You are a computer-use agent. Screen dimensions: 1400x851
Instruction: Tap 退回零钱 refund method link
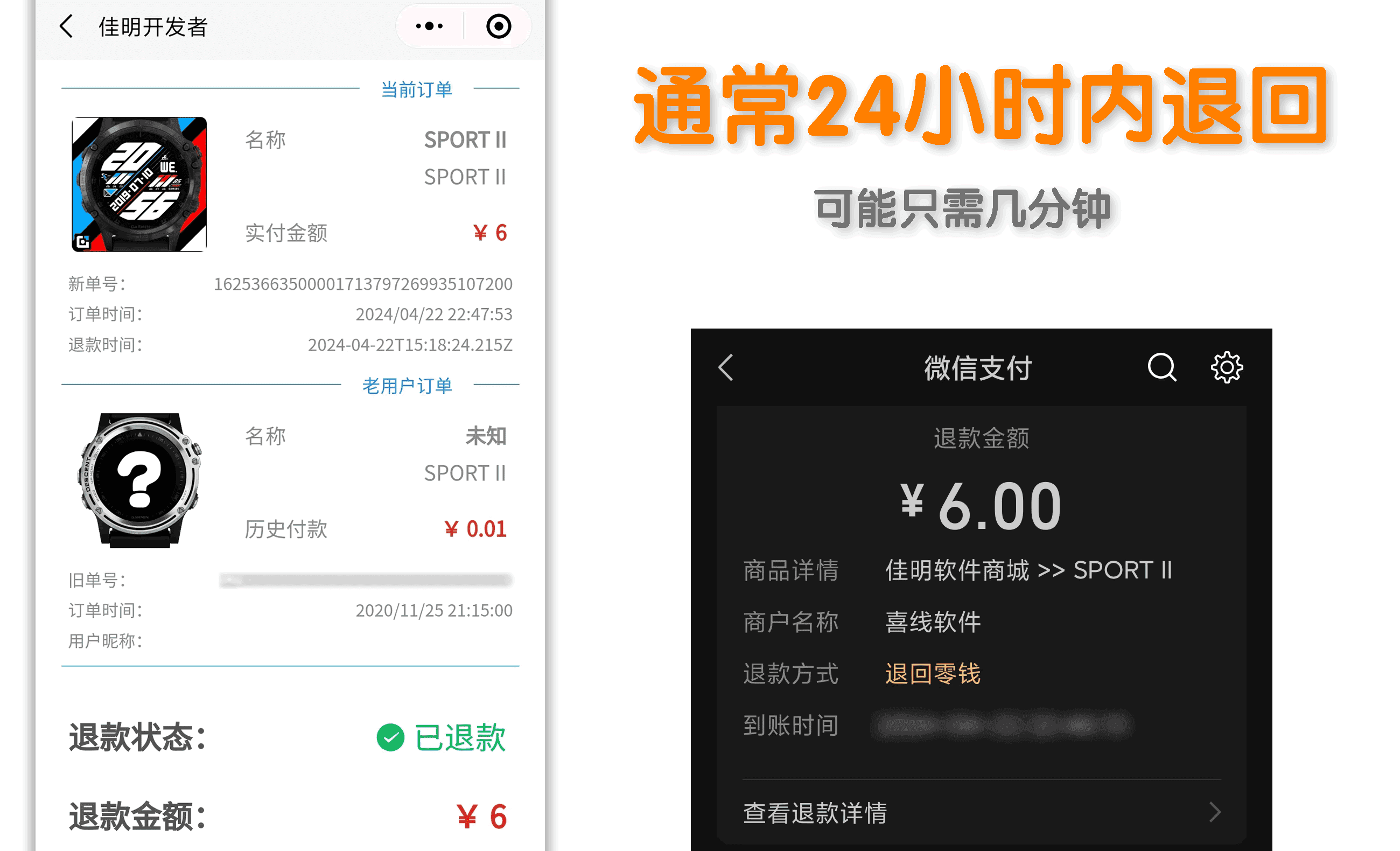[933, 674]
